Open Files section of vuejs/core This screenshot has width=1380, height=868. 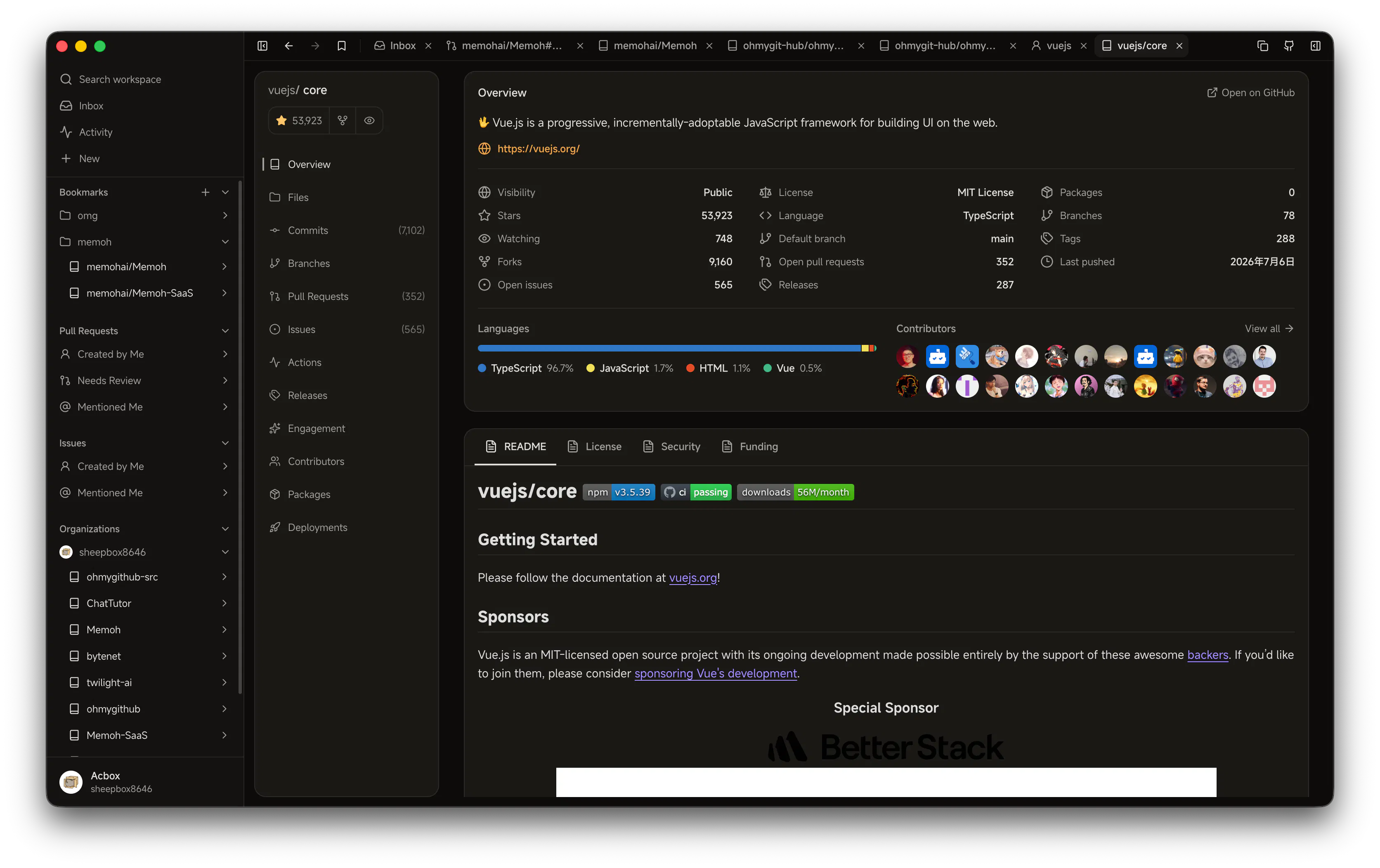tap(346, 197)
